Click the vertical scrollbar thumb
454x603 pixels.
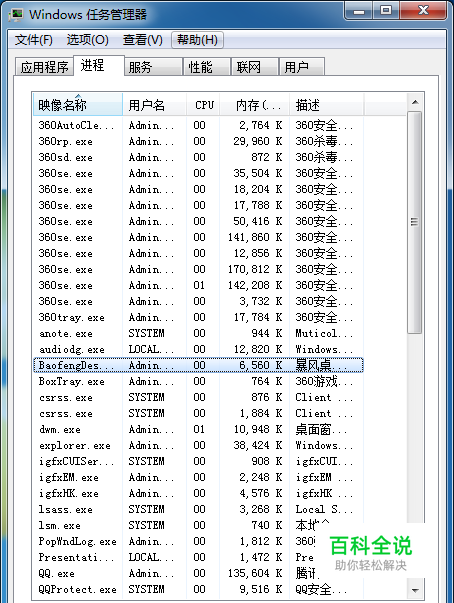coord(415,222)
